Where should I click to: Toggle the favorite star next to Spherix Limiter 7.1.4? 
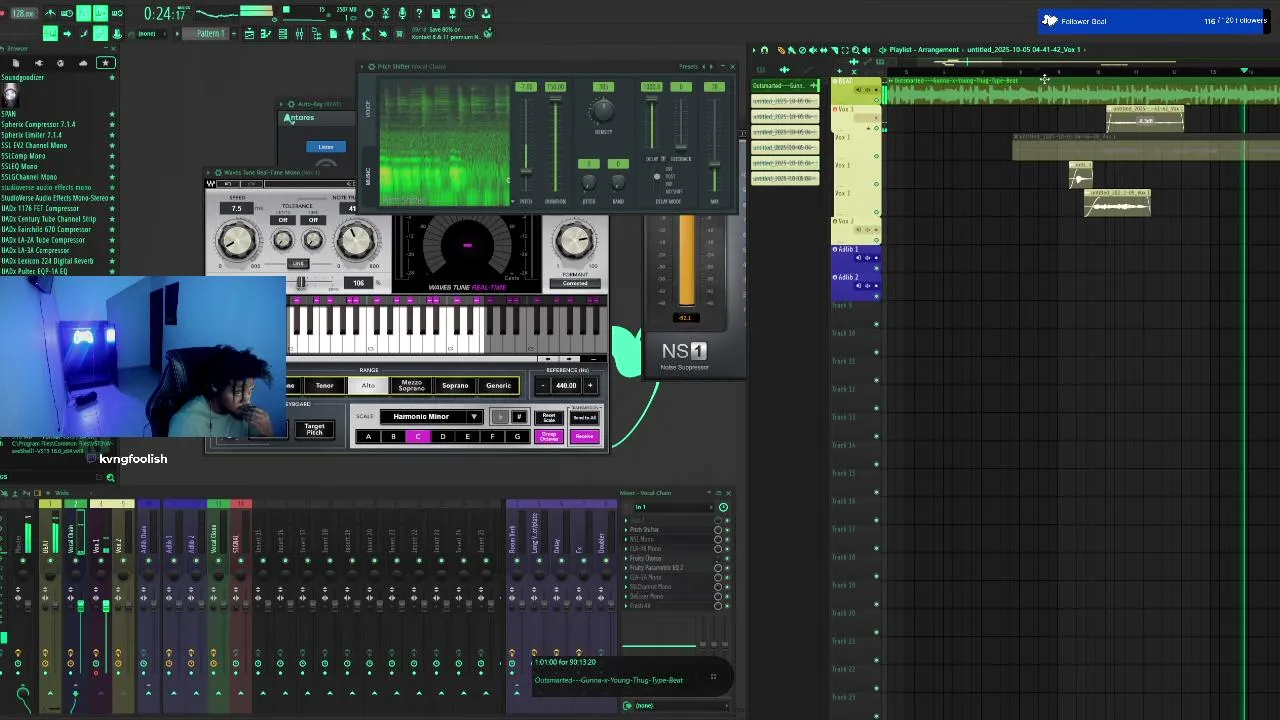tap(112, 135)
